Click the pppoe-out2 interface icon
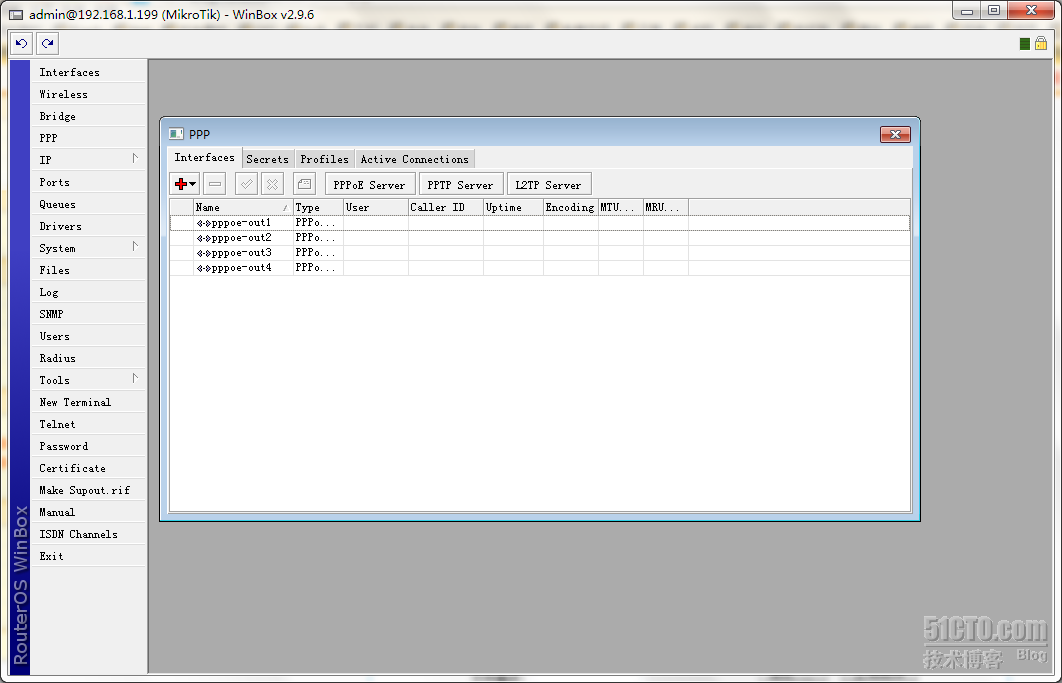 (203, 238)
